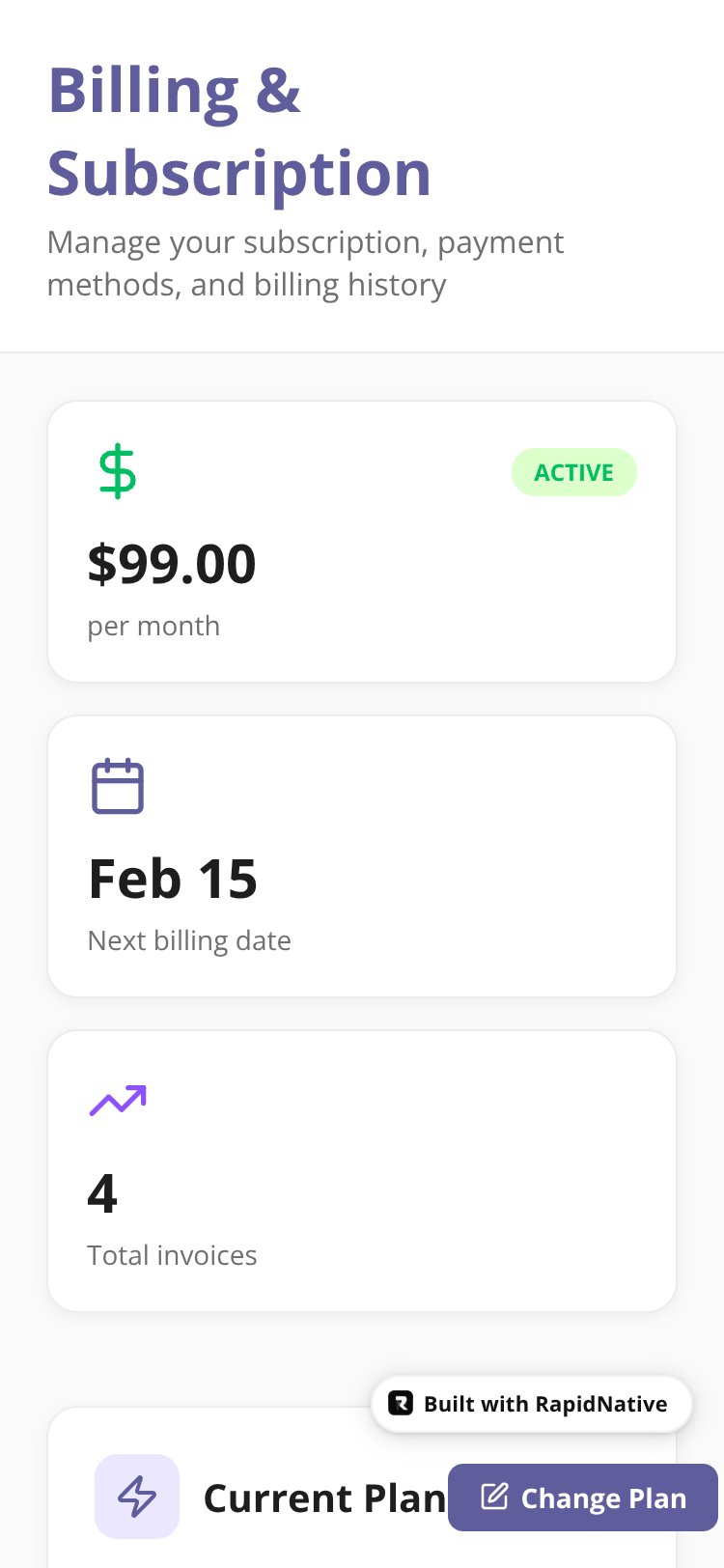
Task: Click the Billing & Subscription page title
Action: (239, 131)
